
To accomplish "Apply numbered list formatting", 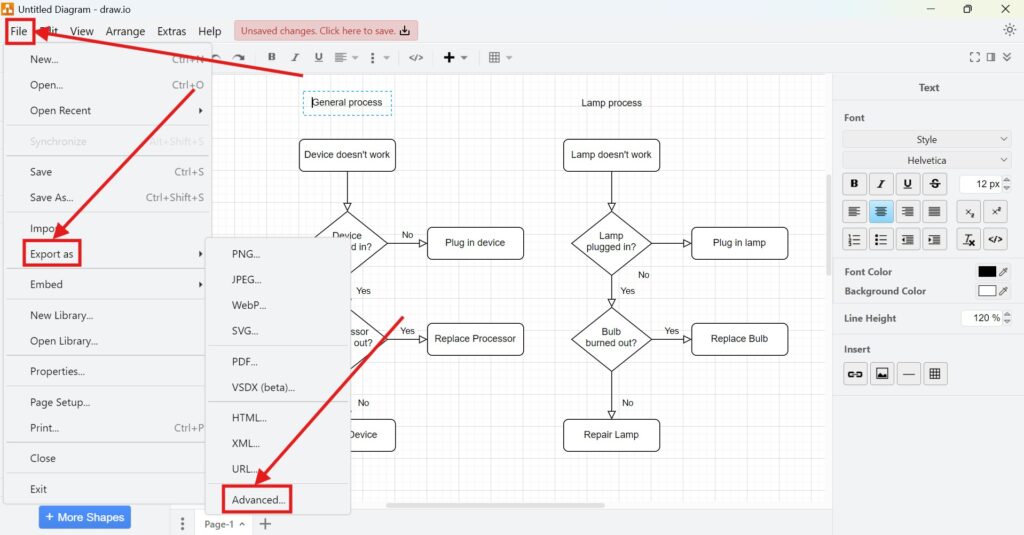I will click(854, 239).
